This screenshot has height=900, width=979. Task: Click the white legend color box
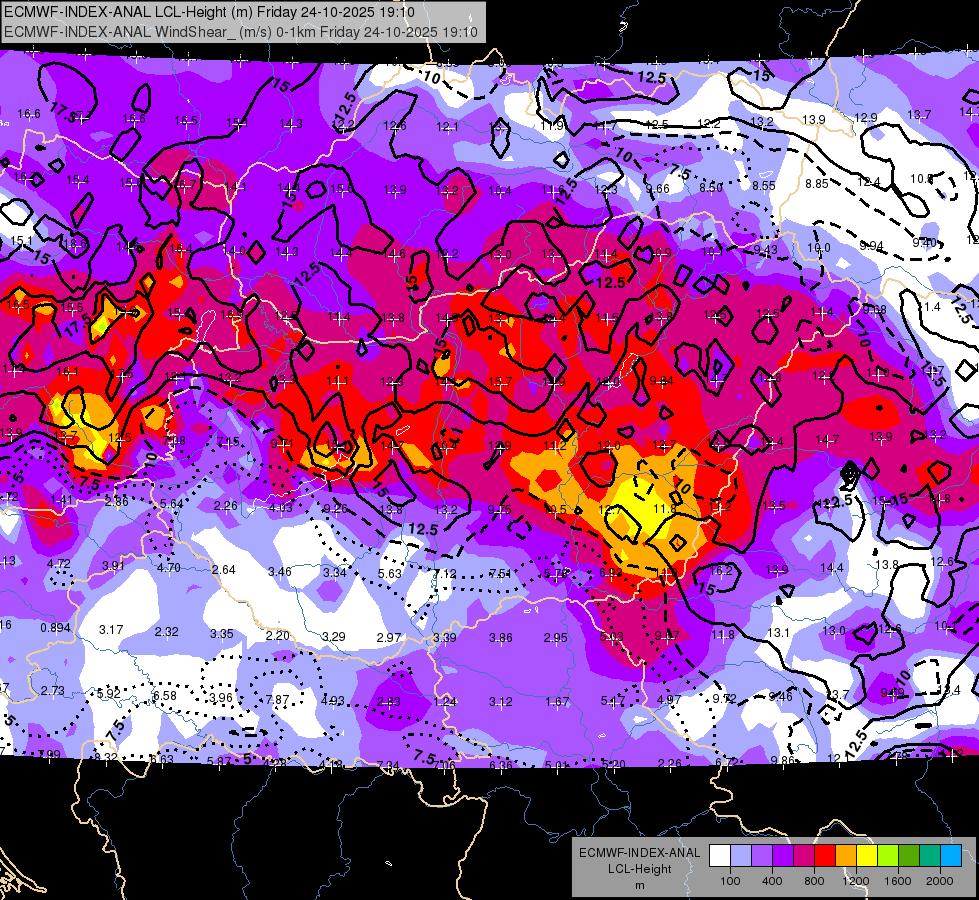point(720,856)
